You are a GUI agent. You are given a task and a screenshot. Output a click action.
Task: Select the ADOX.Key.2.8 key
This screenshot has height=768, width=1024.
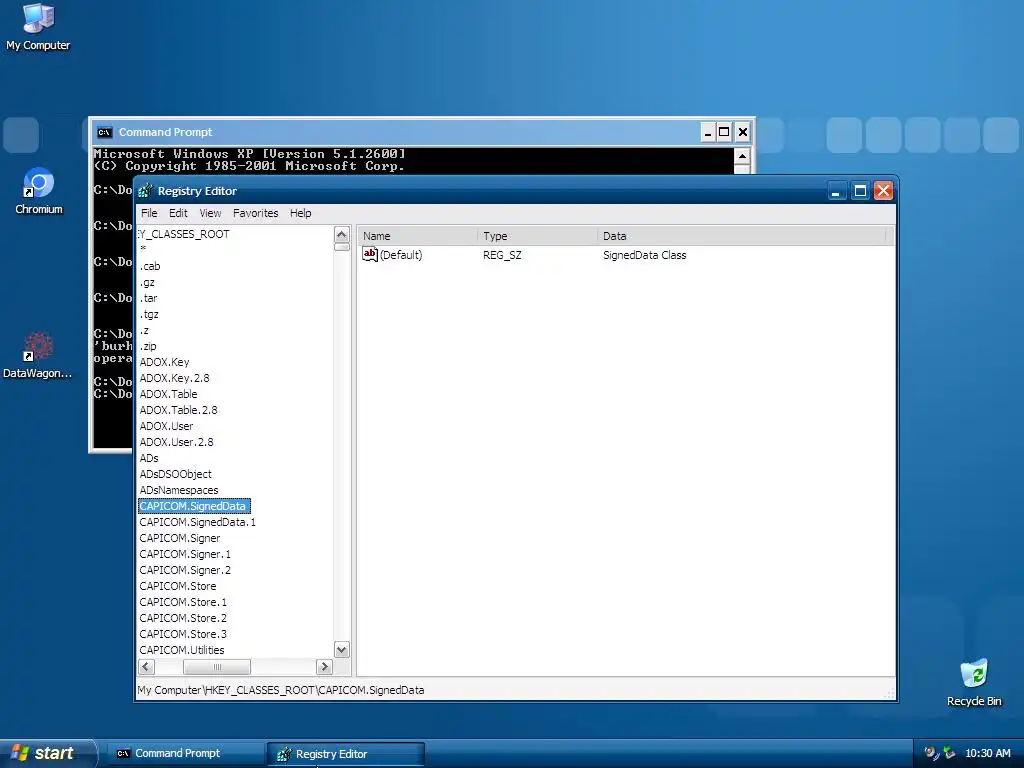tap(174, 378)
